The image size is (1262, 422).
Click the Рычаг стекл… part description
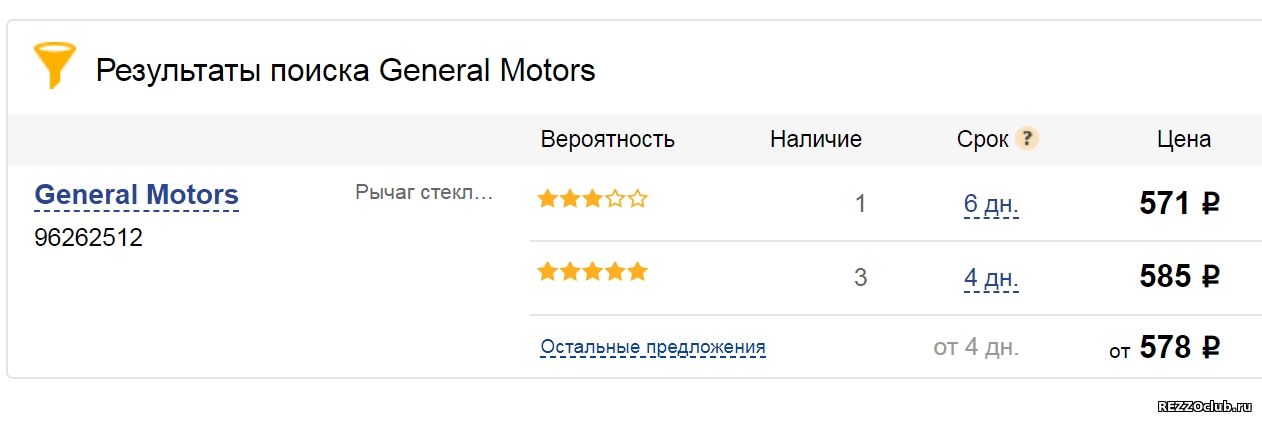coord(425,192)
